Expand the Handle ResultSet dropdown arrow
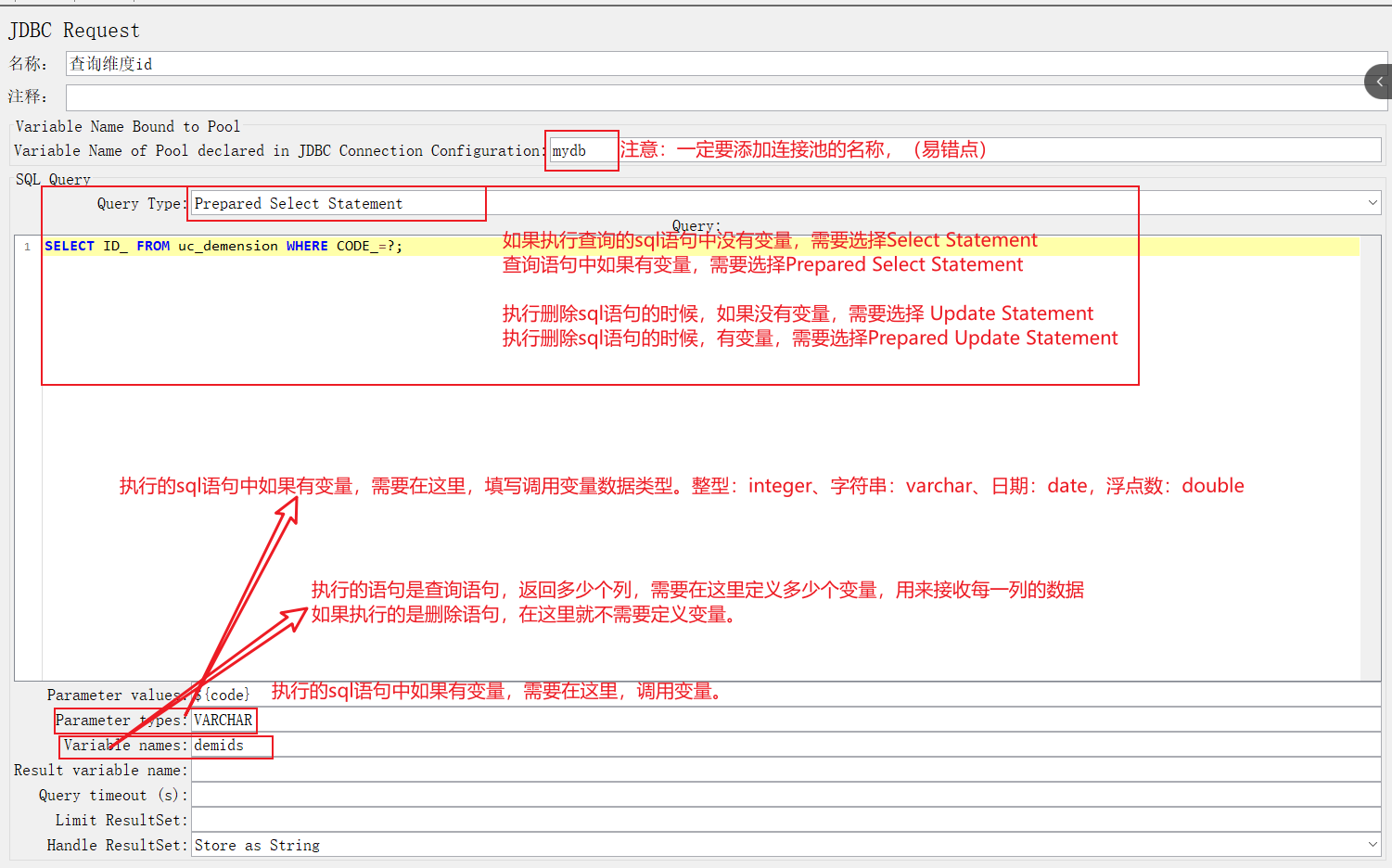The image size is (1392, 868). pos(1372,845)
